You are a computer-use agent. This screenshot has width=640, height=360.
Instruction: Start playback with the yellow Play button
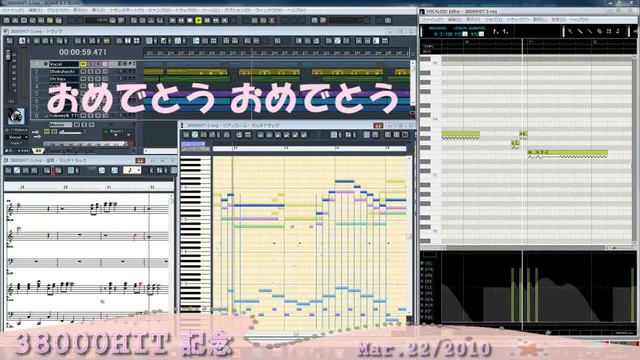pos(198,20)
